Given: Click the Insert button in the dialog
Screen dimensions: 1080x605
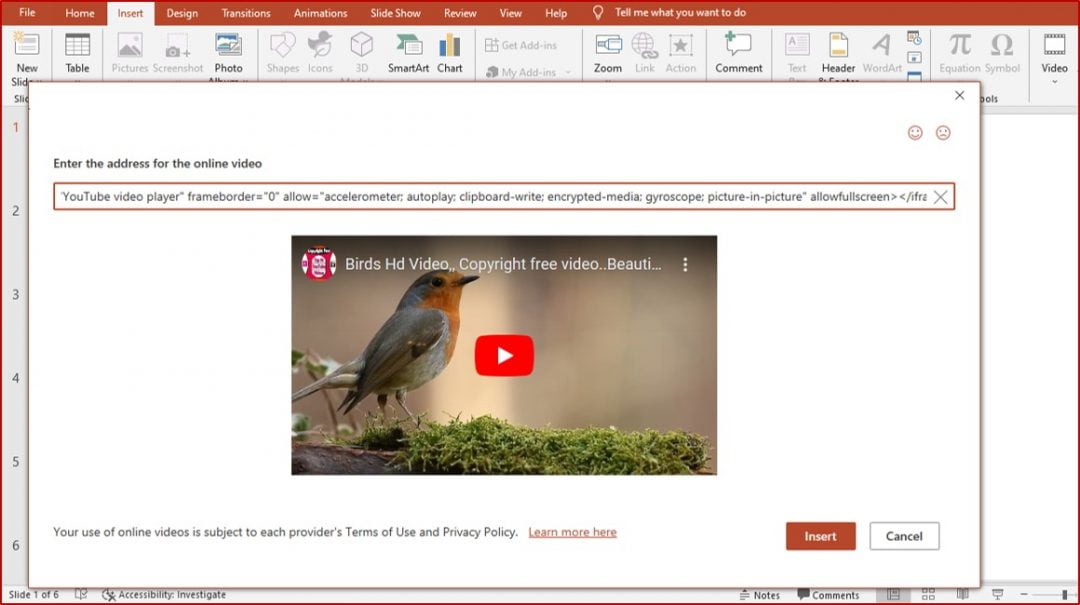Looking at the screenshot, I should point(820,536).
